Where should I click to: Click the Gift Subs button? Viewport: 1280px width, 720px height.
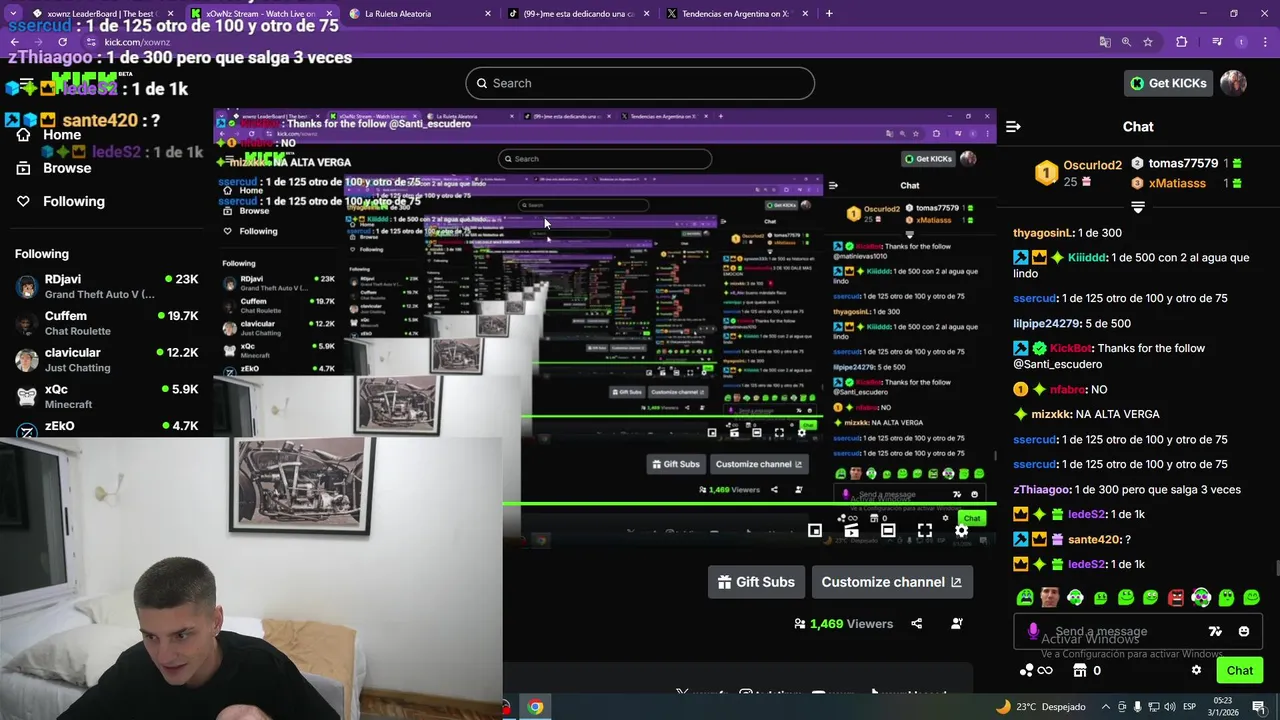point(756,582)
